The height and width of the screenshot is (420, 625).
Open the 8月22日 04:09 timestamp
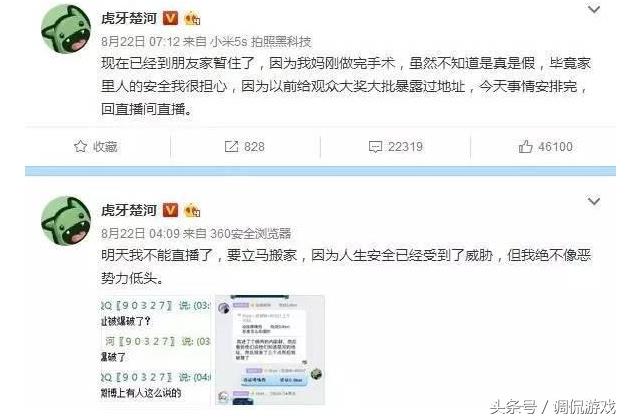point(140,234)
